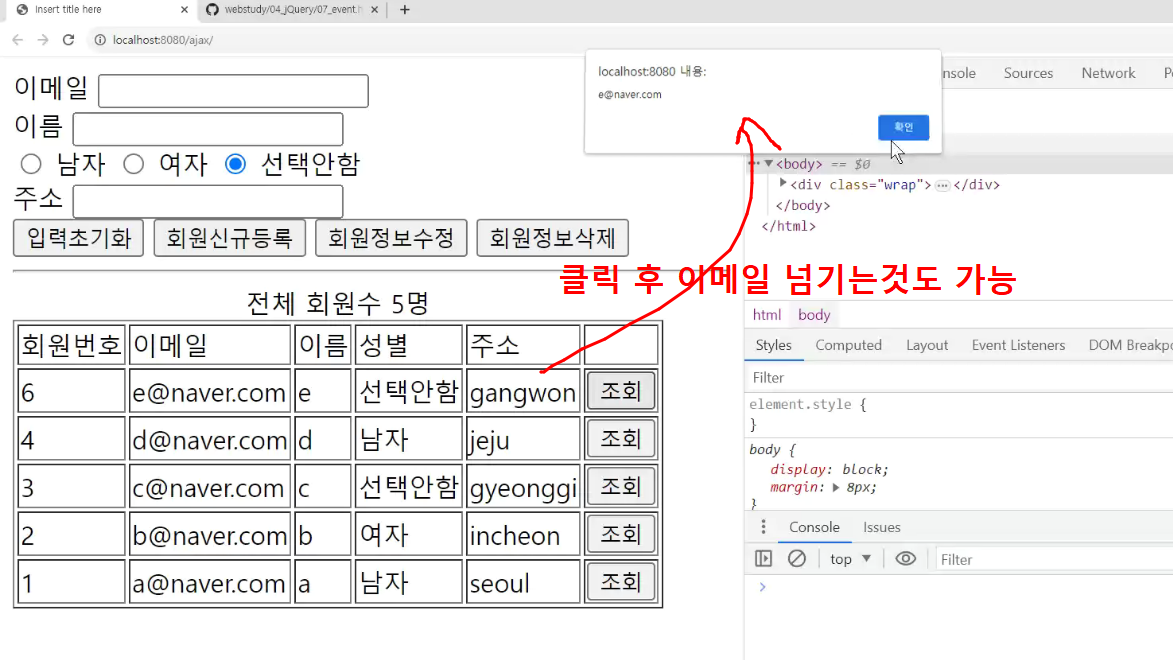Image resolution: width=1173 pixels, height=660 pixels.
Task: Click the incheon address cell
Action: tap(523, 535)
